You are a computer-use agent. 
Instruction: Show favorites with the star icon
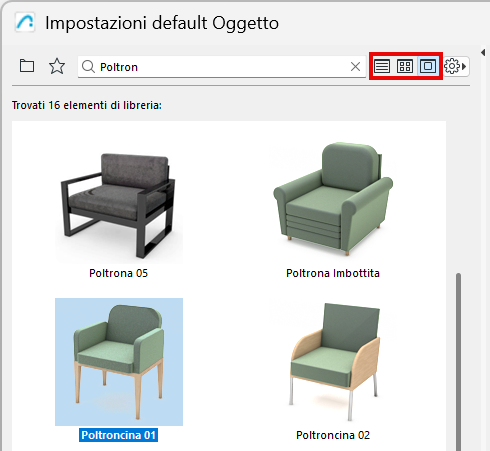[x=57, y=66]
